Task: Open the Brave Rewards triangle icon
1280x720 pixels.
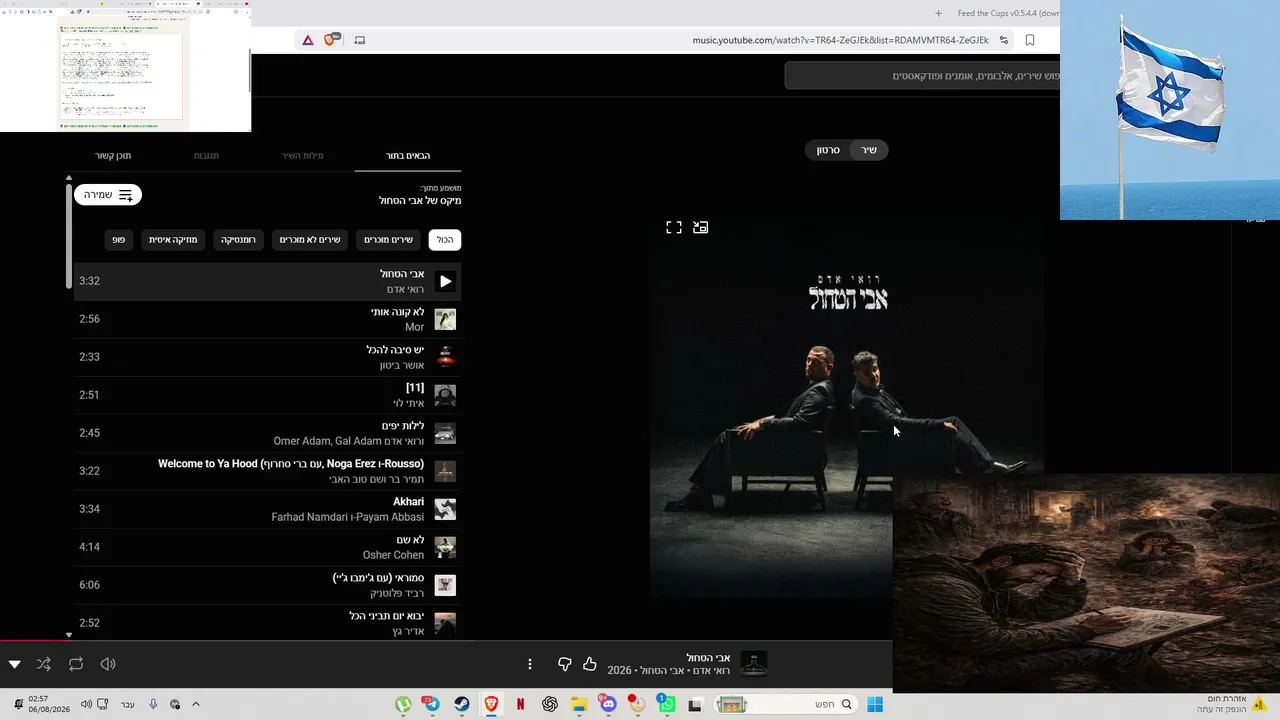Action: [x=308, y=40]
